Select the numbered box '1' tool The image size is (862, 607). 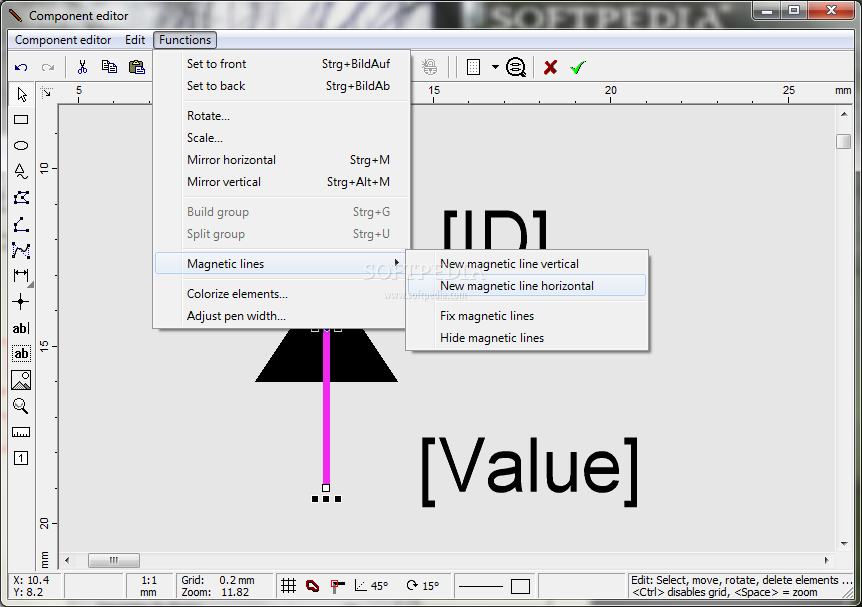pos(21,458)
